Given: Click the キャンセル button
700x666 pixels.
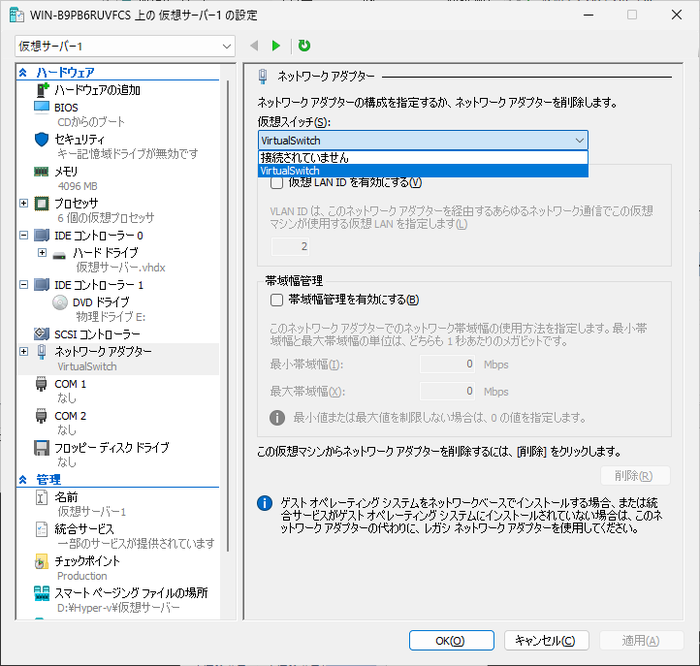Looking at the screenshot, I should point(544,640).
